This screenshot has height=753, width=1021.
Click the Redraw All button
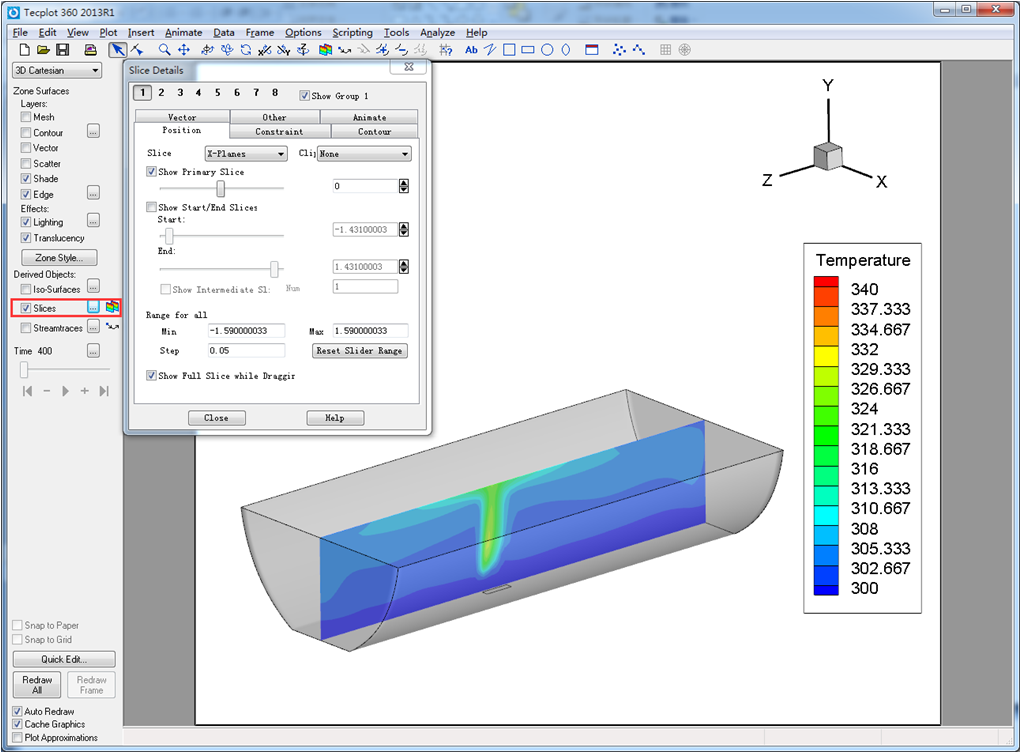pyautogui.click(x=37, y=685)
